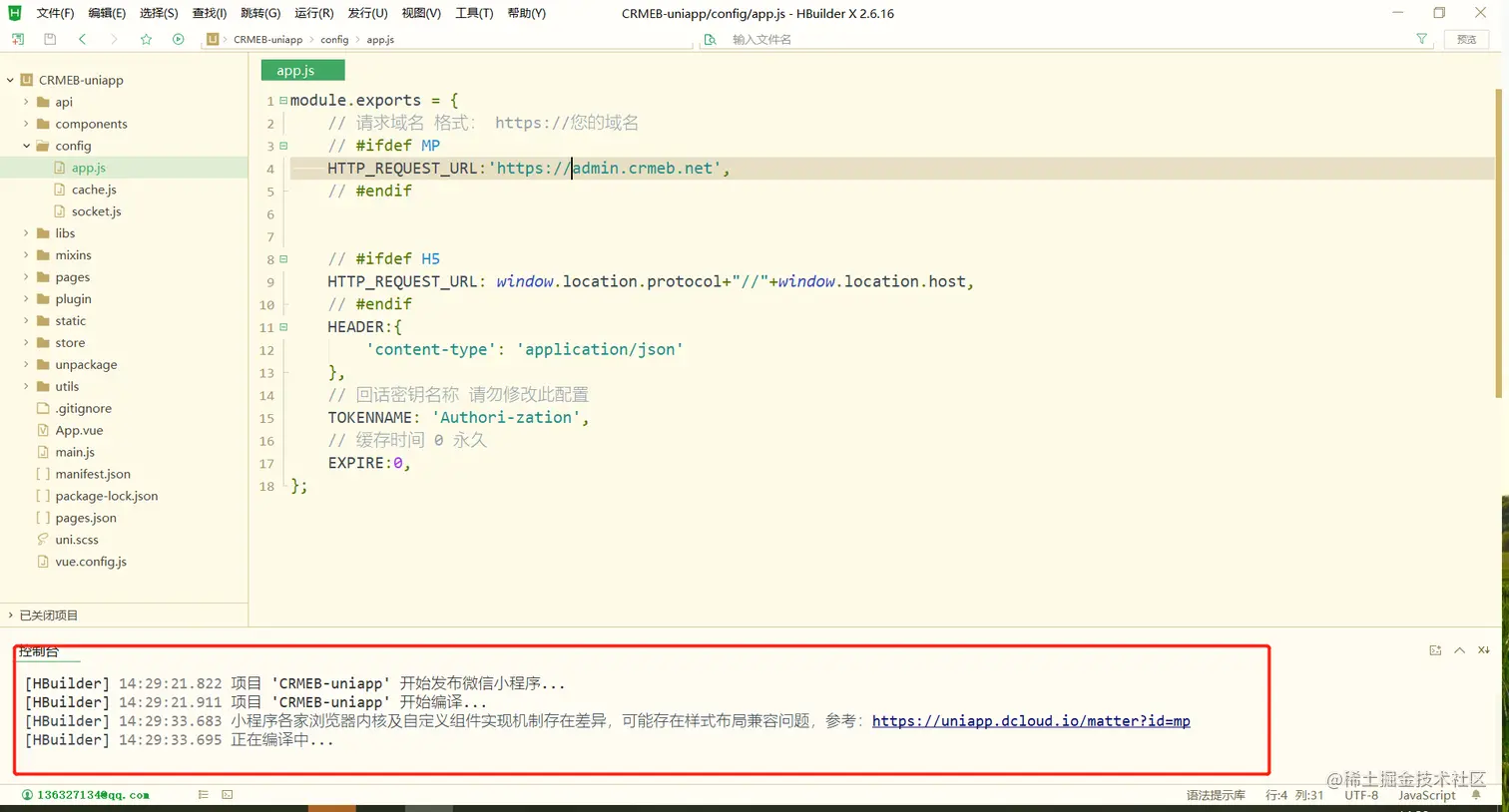
Task: Collapse the config folder
Action: 26,146
